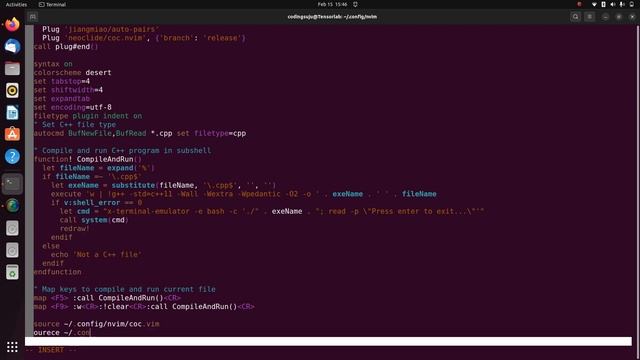Click the 'jiangmiao/auto-pairs' Plug line
Viewport: 640px width, 360px height.
(x=100, y=29)
